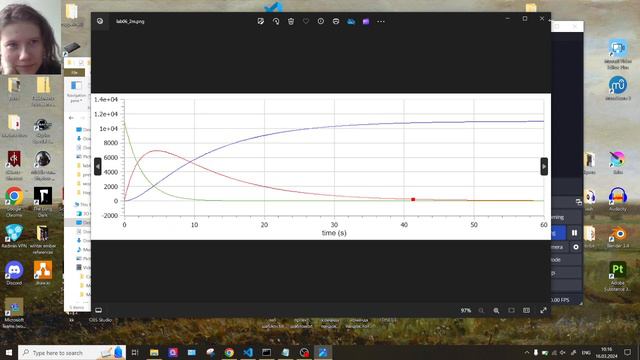The image size is (640, 360).
Task: Click the OBS virtual camera settings gear
Action: coord(576,247)
